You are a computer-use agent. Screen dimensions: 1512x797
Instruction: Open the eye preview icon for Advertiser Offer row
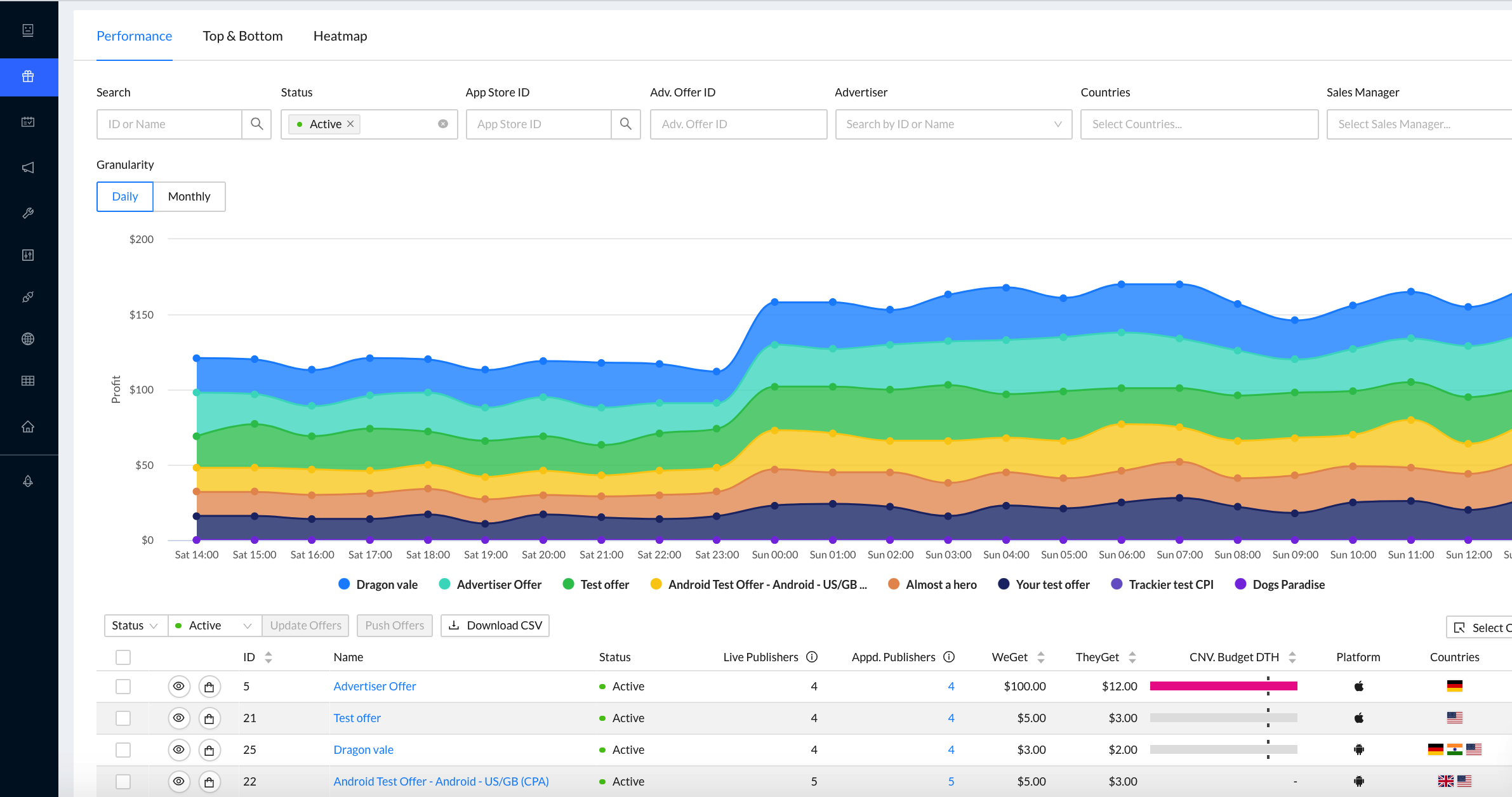tap(179, 686)
